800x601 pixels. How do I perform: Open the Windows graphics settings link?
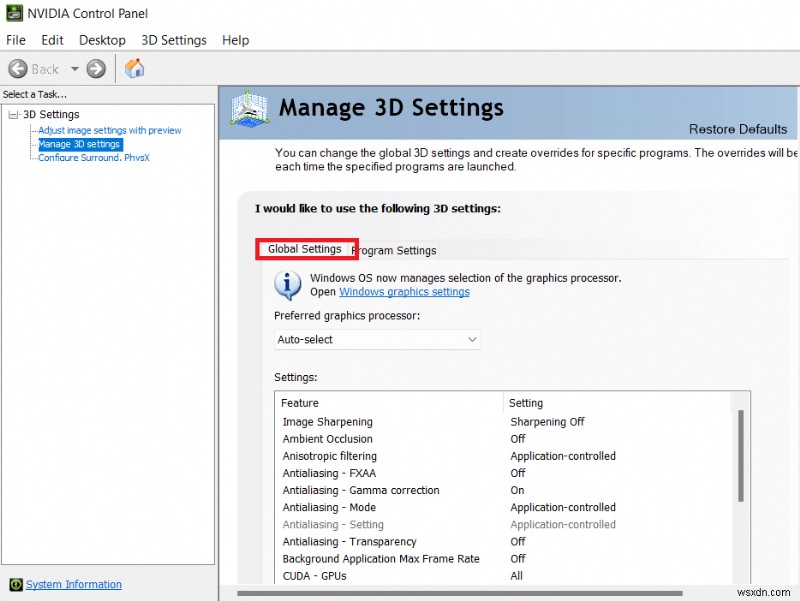(x=404, y=291)
